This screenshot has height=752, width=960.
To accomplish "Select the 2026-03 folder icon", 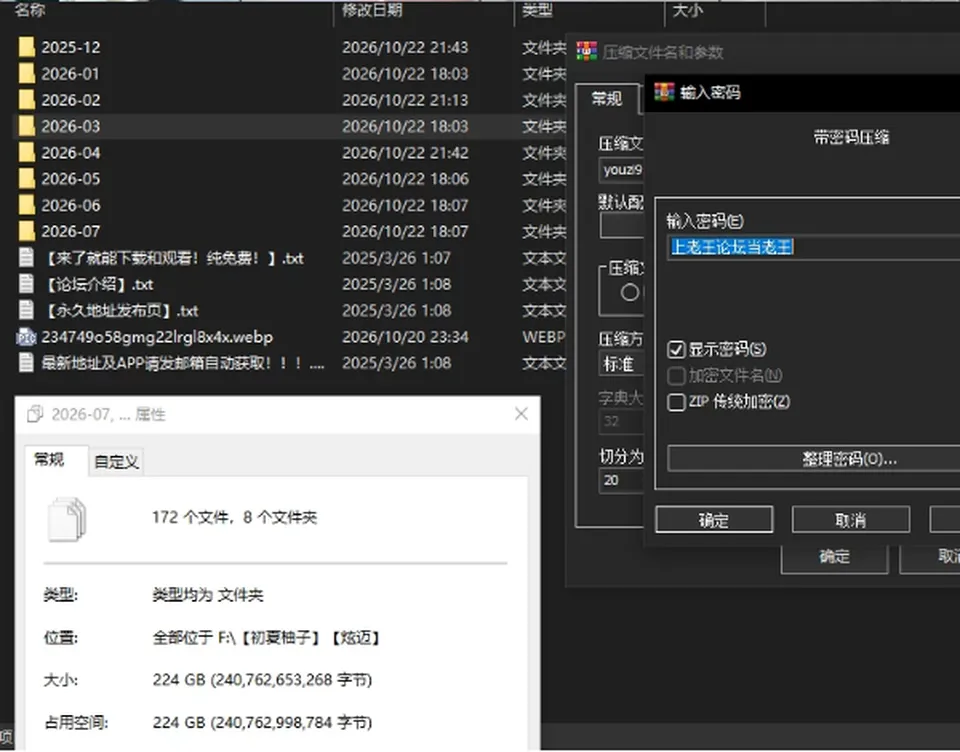I will pos(26,126).
